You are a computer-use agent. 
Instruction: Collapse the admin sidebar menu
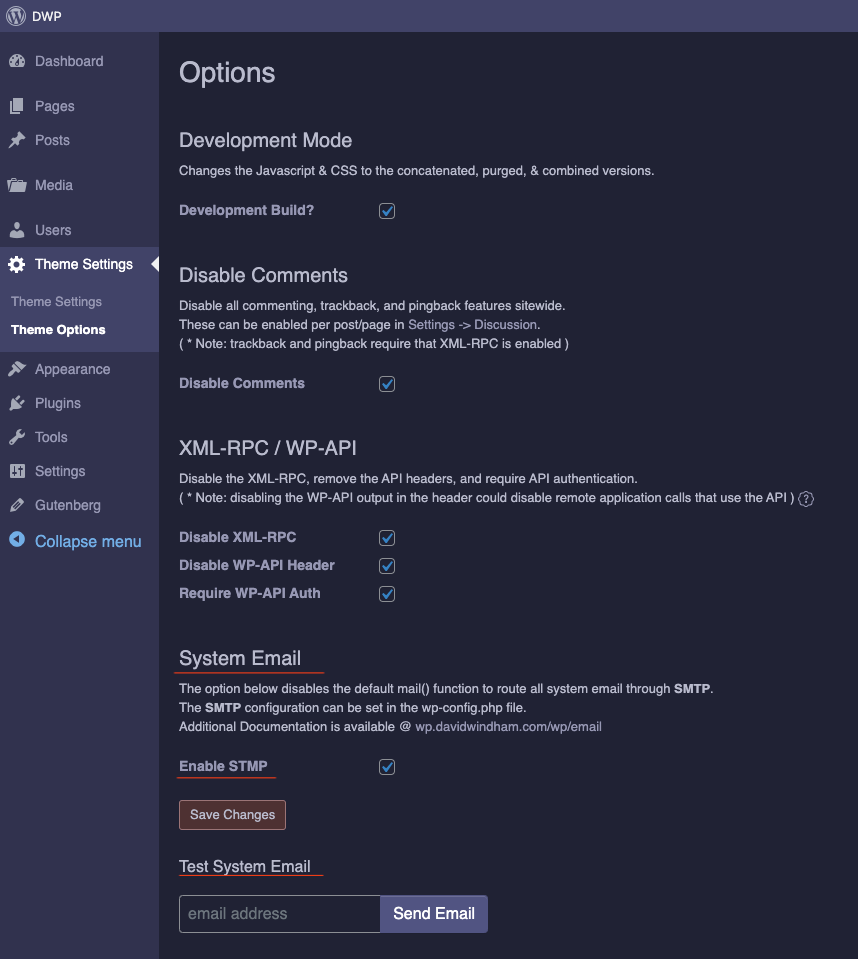click(76, 541)
